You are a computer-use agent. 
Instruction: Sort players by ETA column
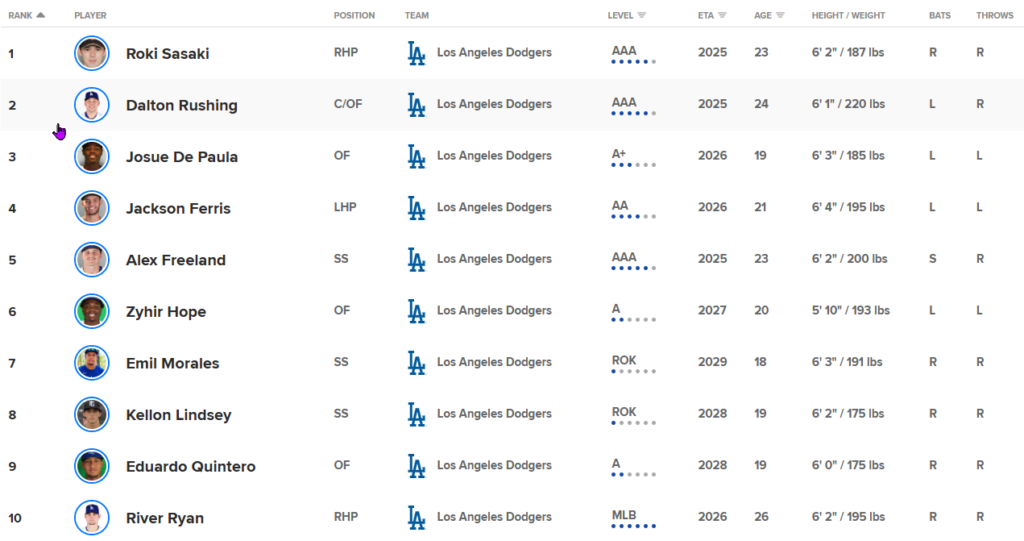(x=712, y=16)
